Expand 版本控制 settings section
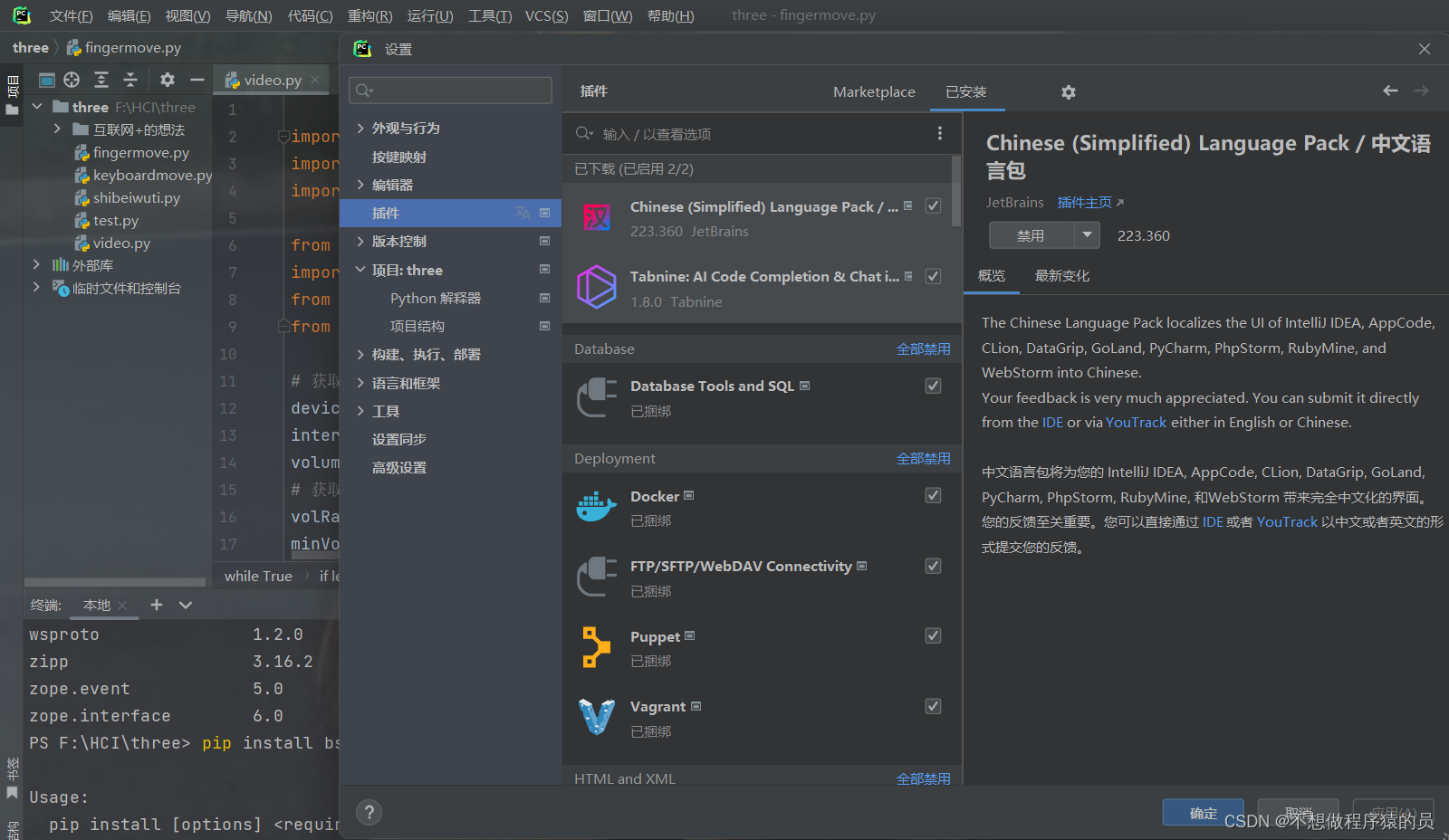1449x840 pixels. 360,241
